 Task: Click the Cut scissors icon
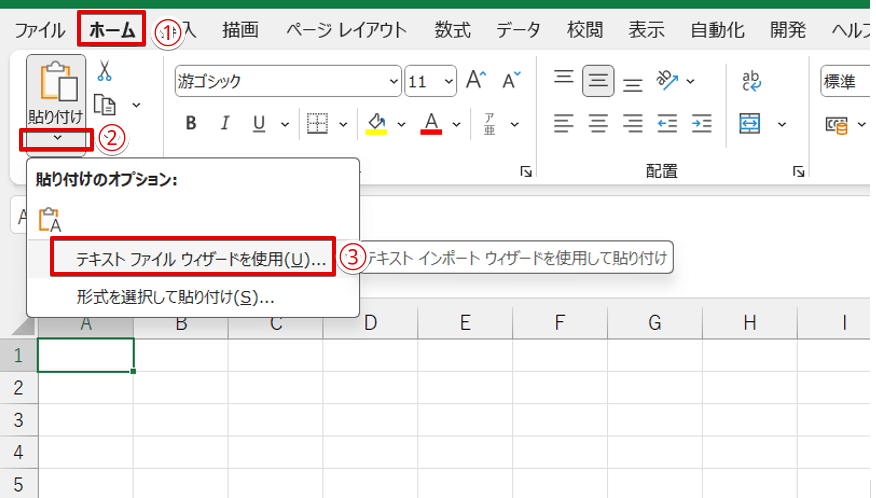coord(104,72)
